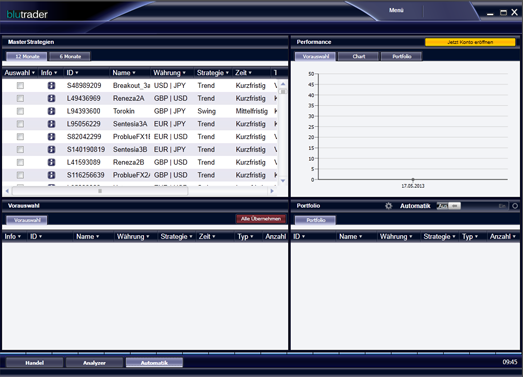Open info icon for Torokin strategy

tap(51, 111)
